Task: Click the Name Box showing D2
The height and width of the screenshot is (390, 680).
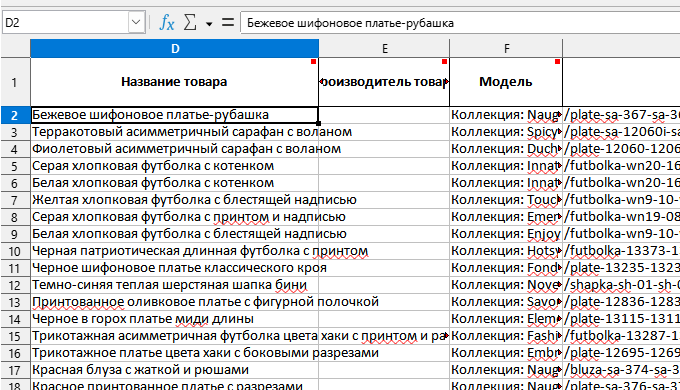Action: click(65, 22)
